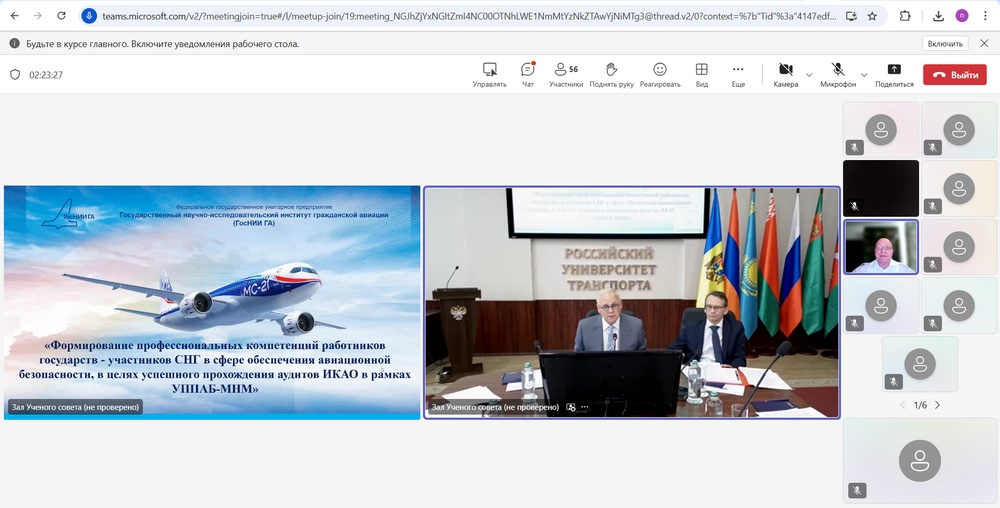Go to next participants page
This screenshot has width=1000, height=508.
point(938,405)
